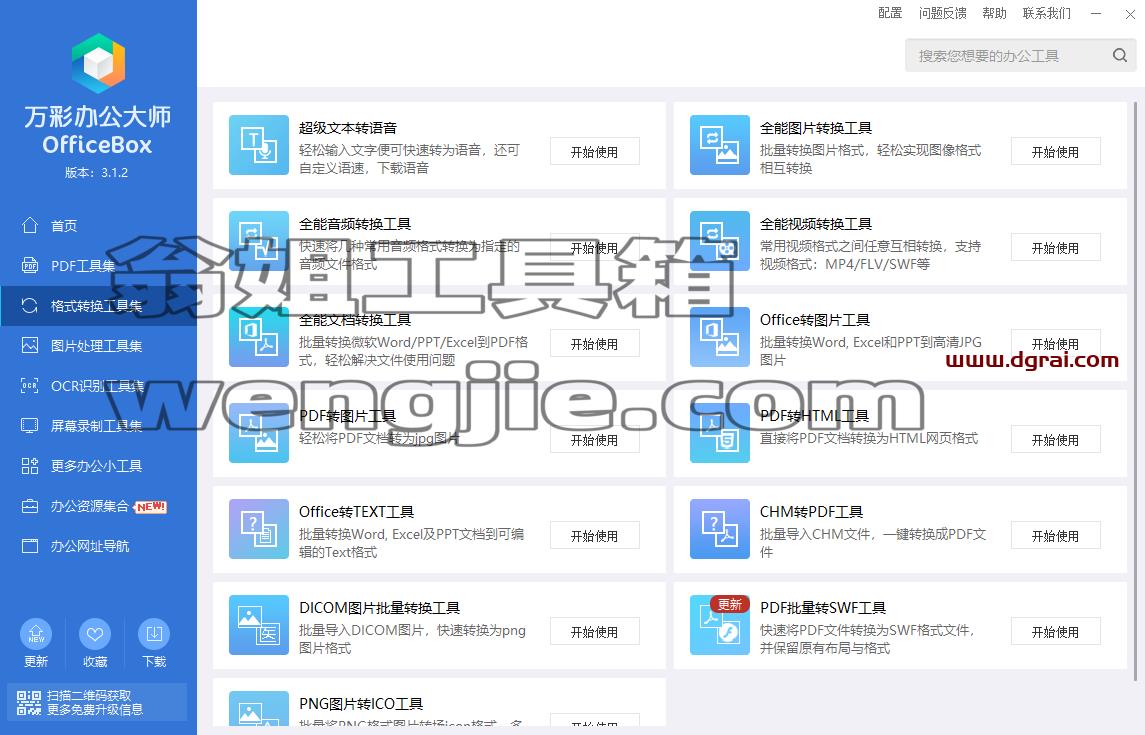This screenshot has height=735, width=1145.
Task: Click 开始使用 for PDF批量转SWF工具
Action: point(1055,632)
